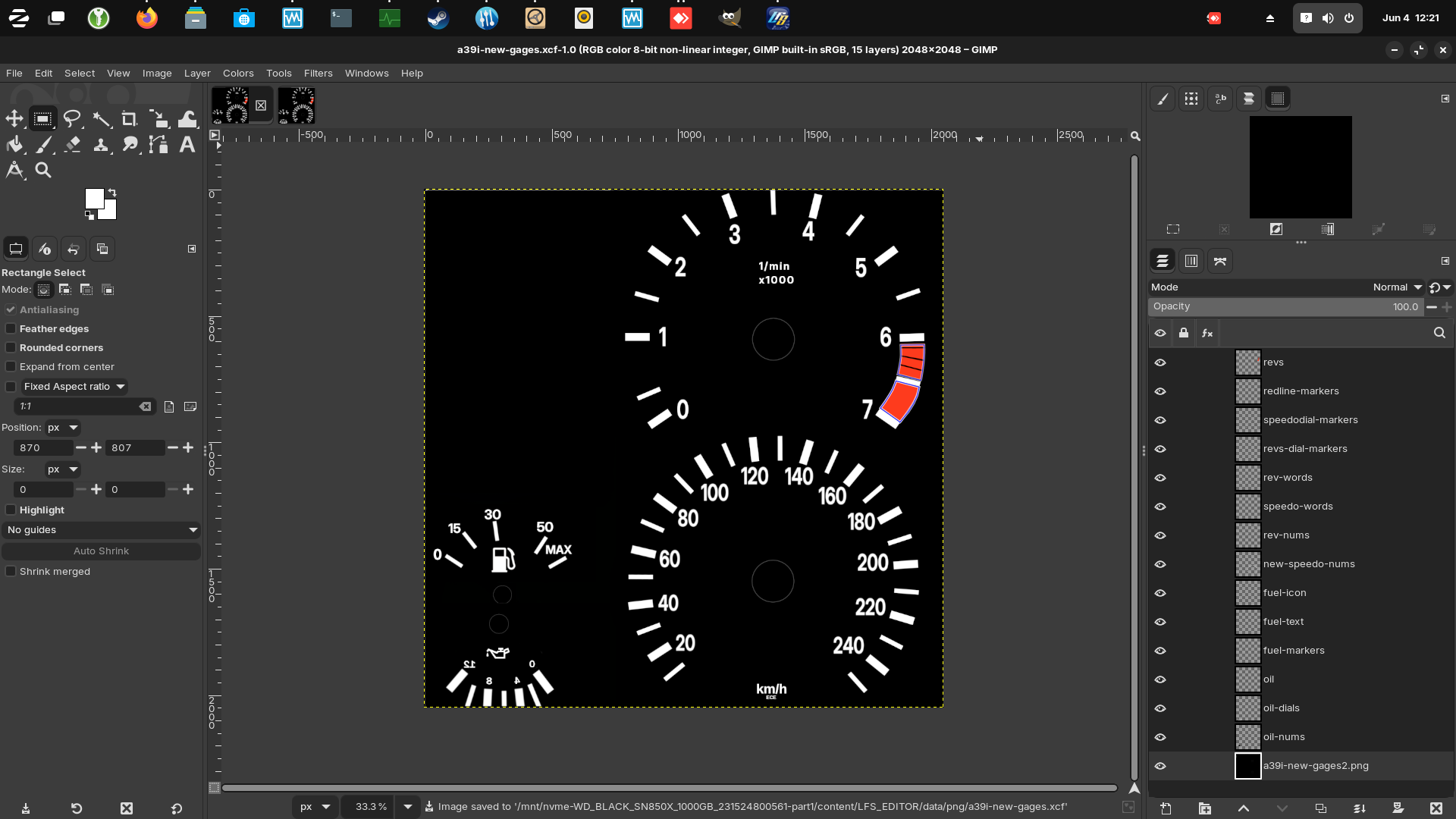Select the Crop tool in toolbox
This screenshot has height=819, width=1456.
click(130, 119)
